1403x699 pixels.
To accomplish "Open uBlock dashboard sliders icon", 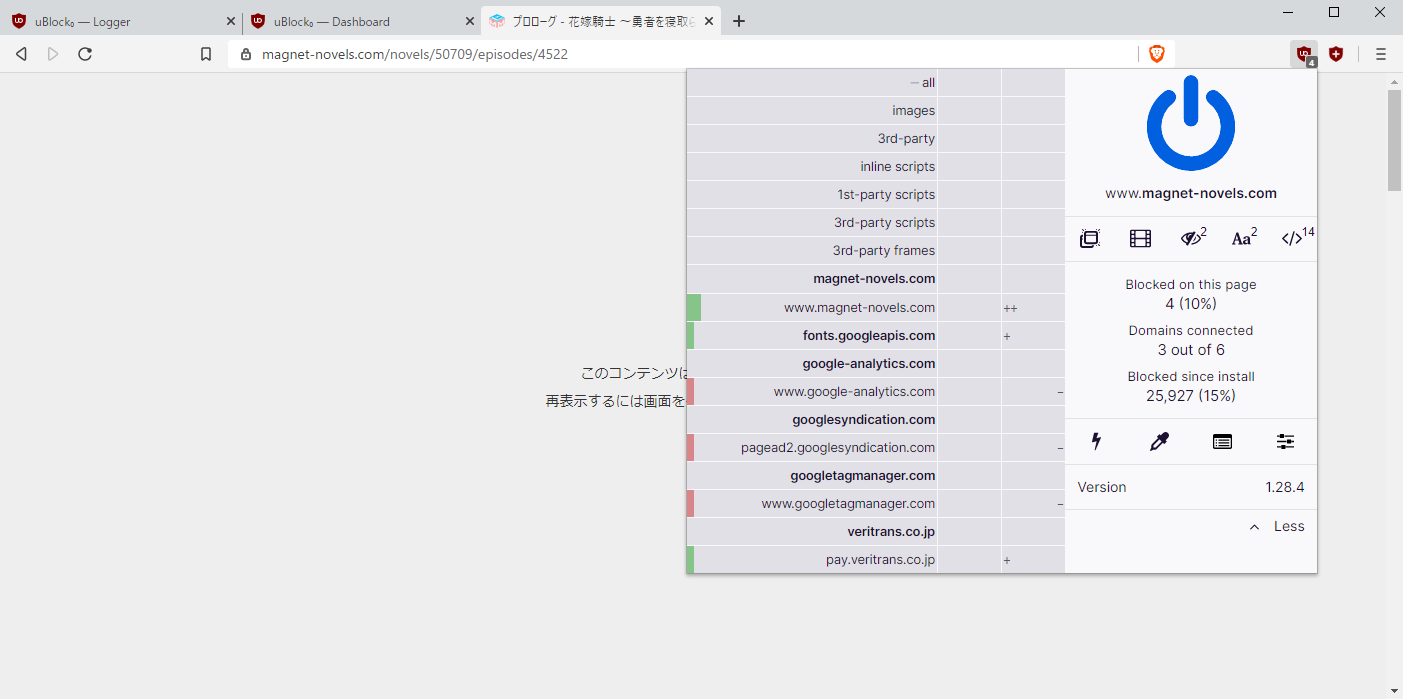I will 1285,441.
